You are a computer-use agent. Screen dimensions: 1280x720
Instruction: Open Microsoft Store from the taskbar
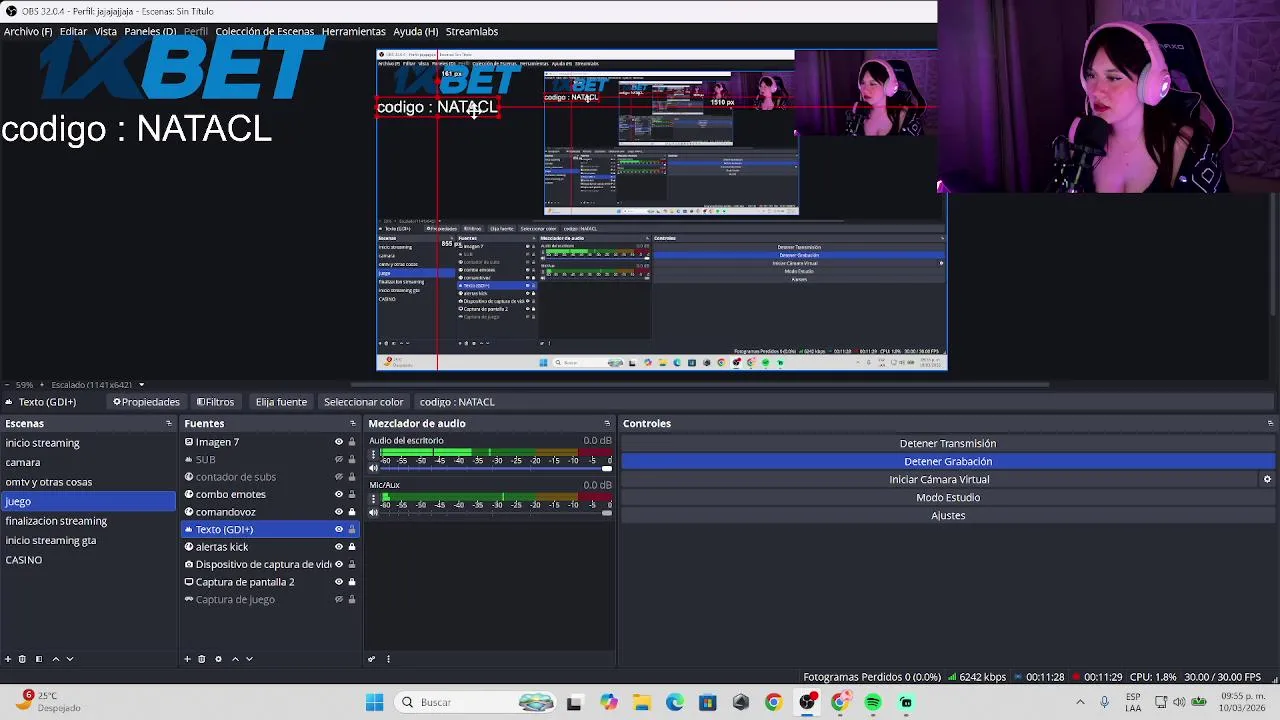click(708, 702)
